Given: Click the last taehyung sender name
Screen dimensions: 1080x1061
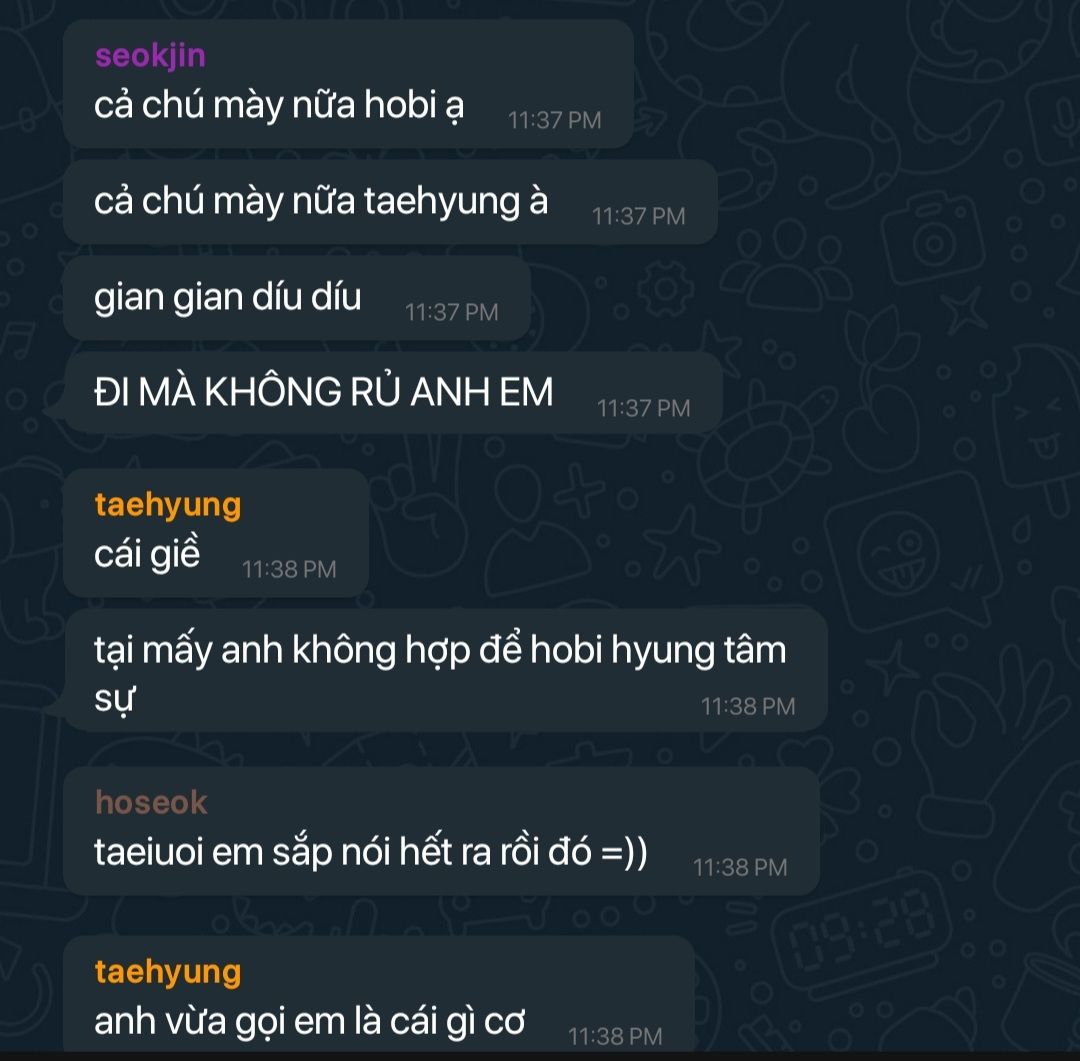Looking at the screenshot, I should click(x=168, y=973).
